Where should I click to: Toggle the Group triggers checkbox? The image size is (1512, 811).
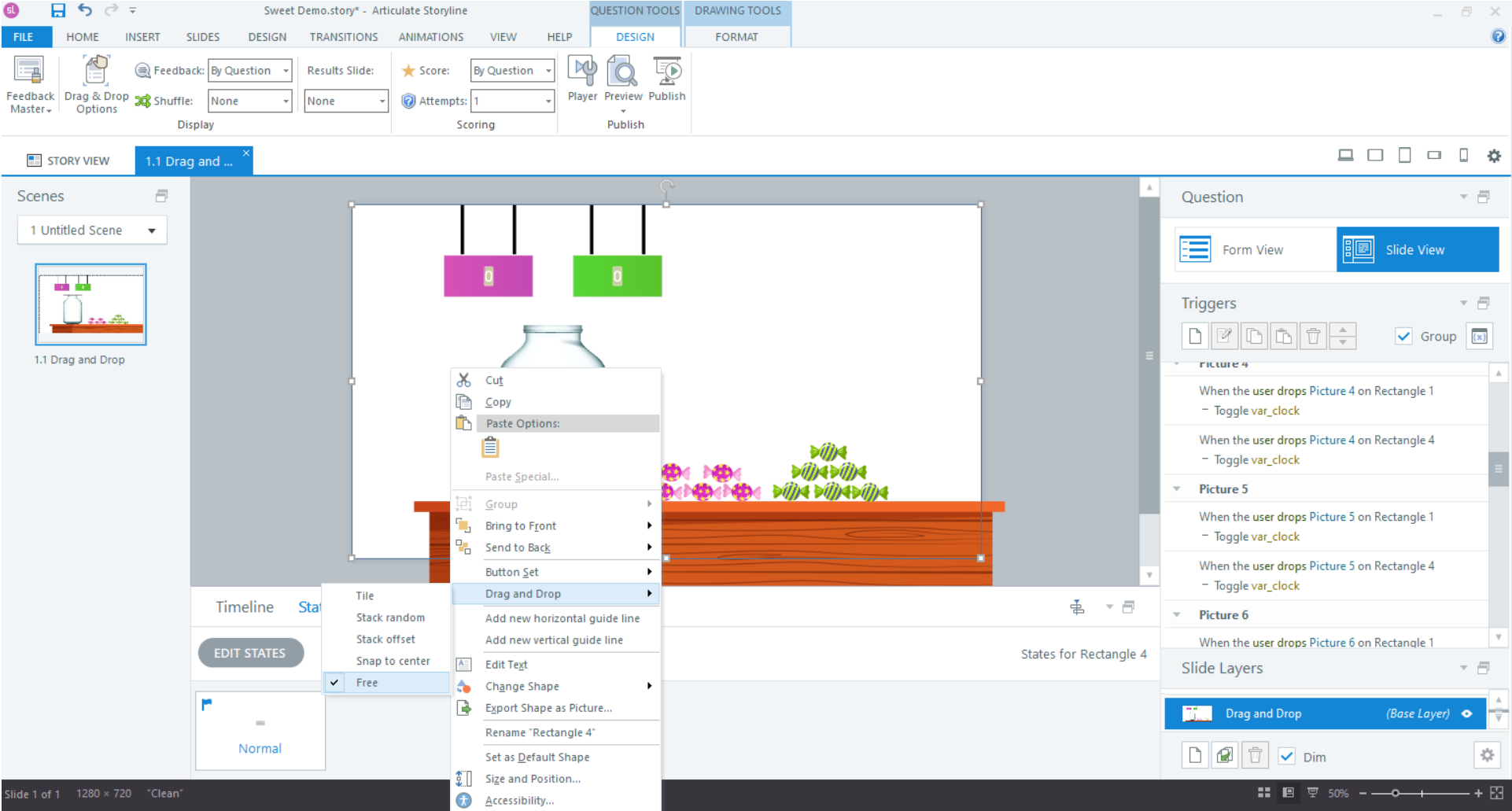click(x=1403, y=337)
